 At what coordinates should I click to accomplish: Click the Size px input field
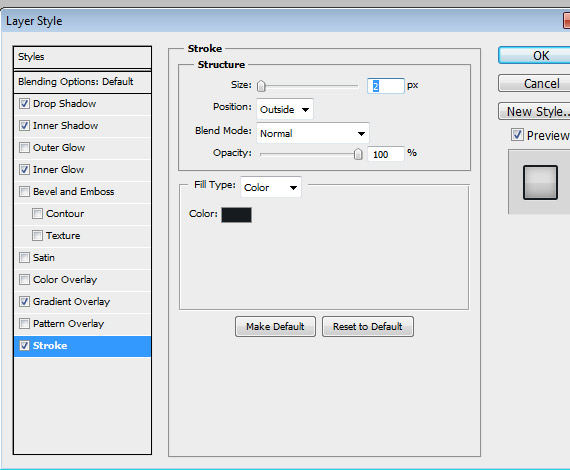(385, 86)
